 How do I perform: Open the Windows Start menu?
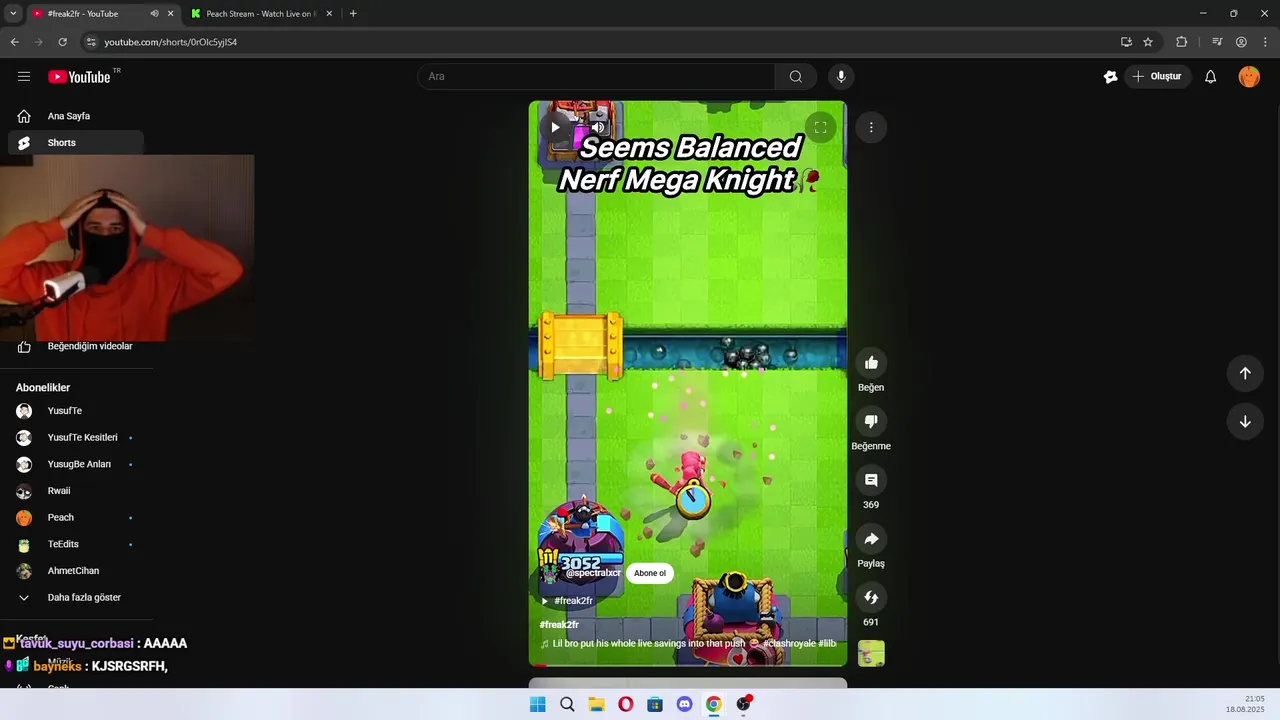[537, 704]
